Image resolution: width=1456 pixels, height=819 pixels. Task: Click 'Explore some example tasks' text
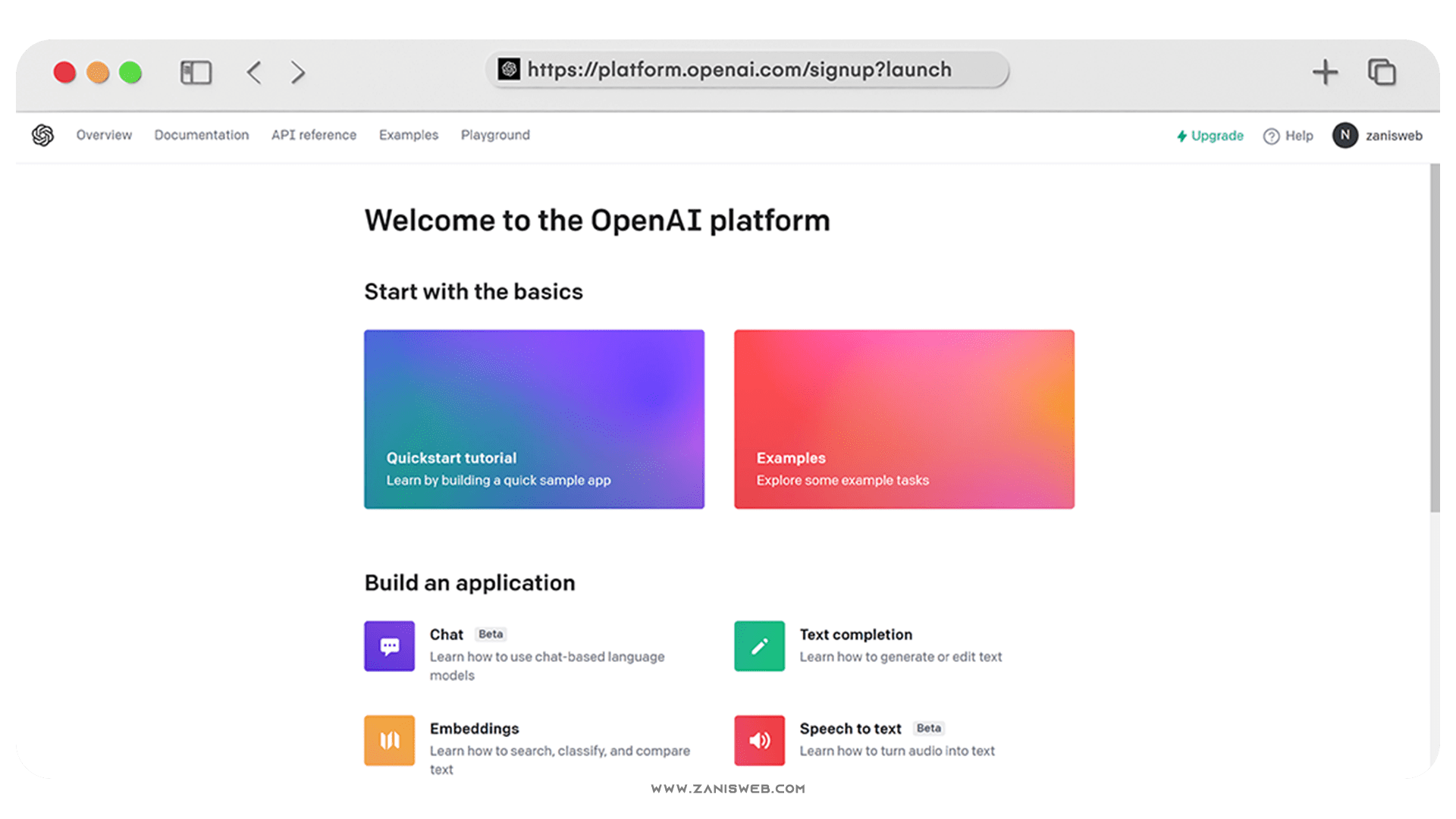click(x=843, y=480)
